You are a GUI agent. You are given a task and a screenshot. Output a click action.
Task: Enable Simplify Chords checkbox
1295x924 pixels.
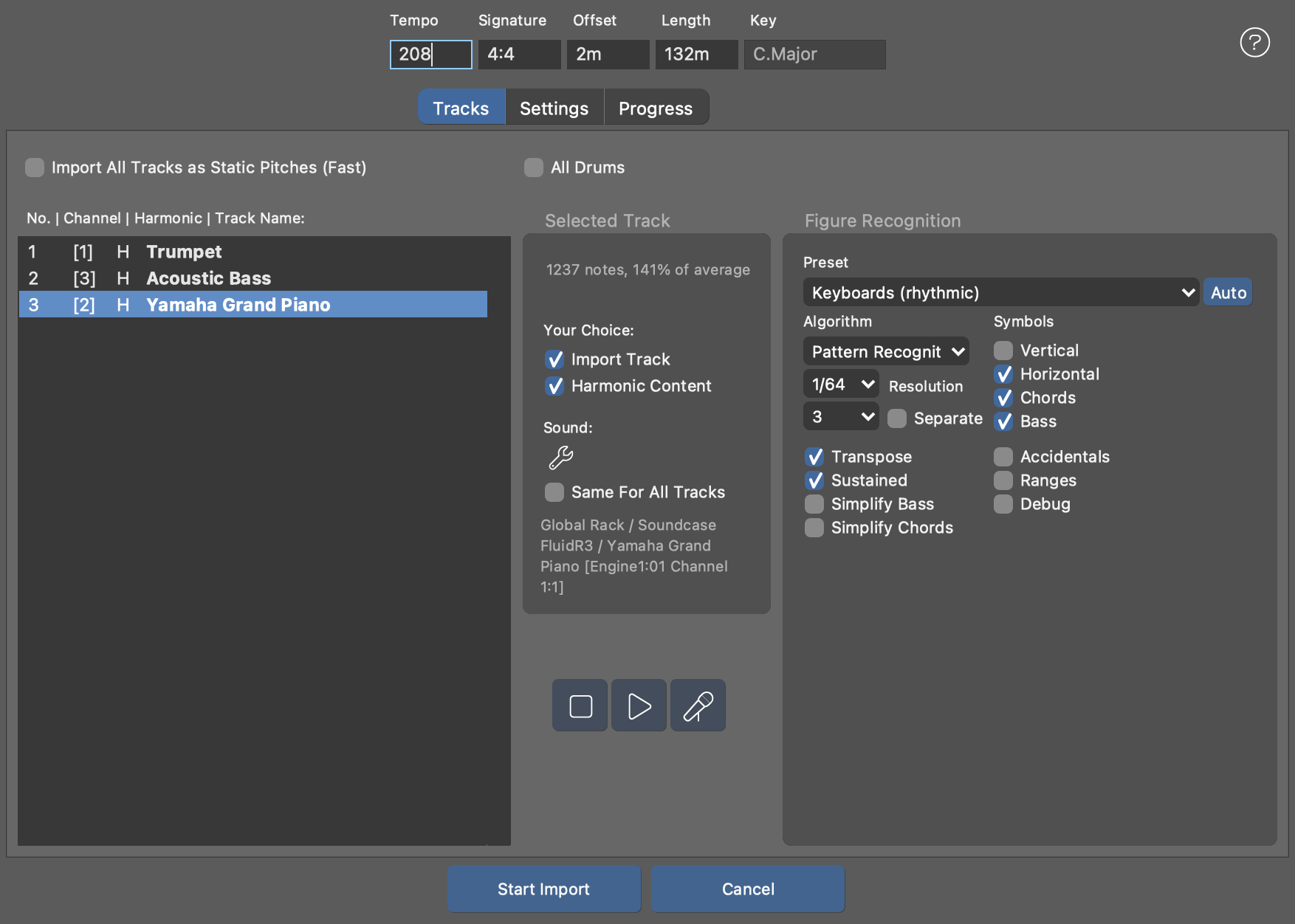point(814,528)
